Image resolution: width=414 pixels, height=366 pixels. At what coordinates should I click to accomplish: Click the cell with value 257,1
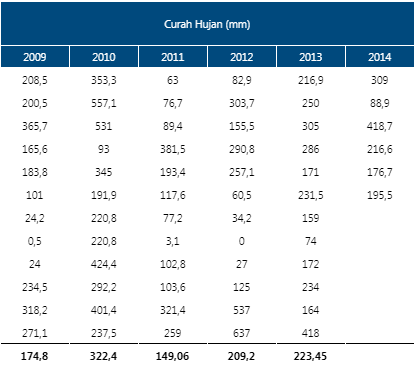tap(242, 172)
